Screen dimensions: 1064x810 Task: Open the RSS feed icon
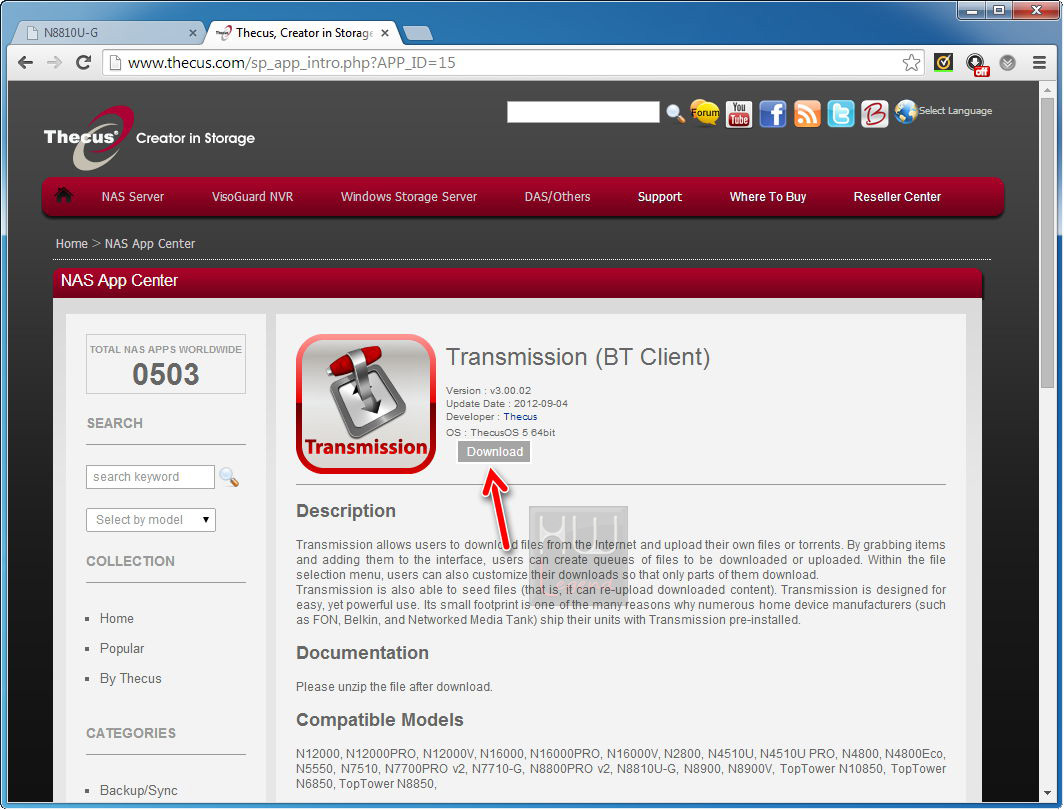807,114
